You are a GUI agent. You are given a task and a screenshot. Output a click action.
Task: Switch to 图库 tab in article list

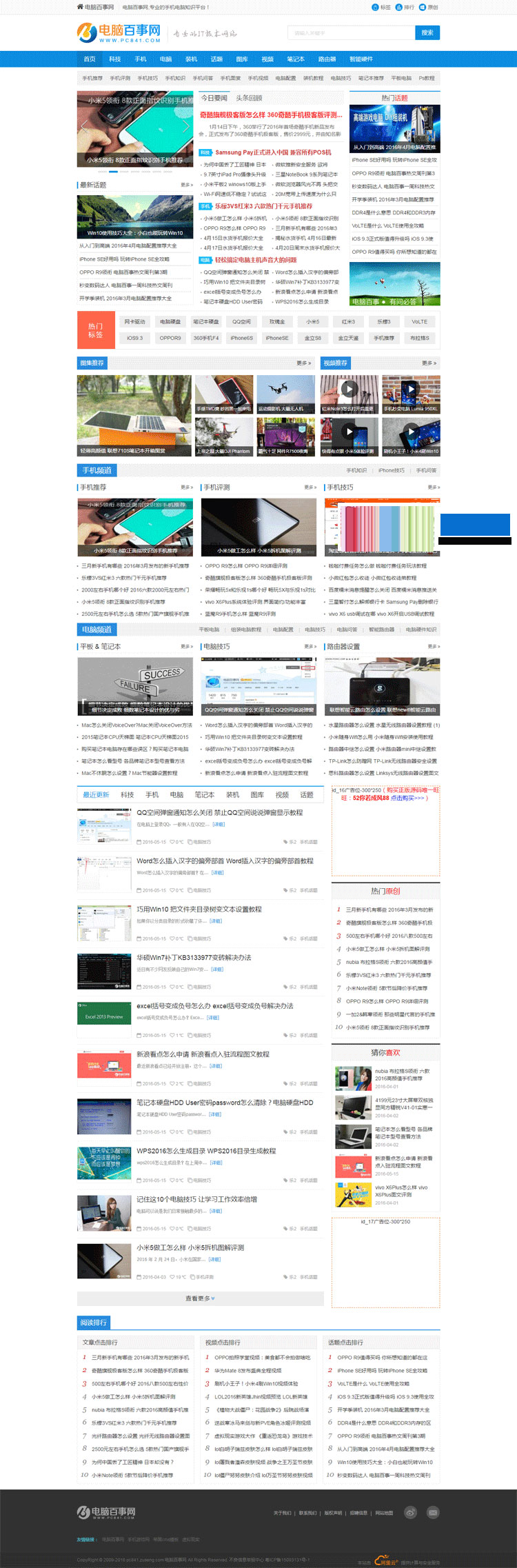257,794
